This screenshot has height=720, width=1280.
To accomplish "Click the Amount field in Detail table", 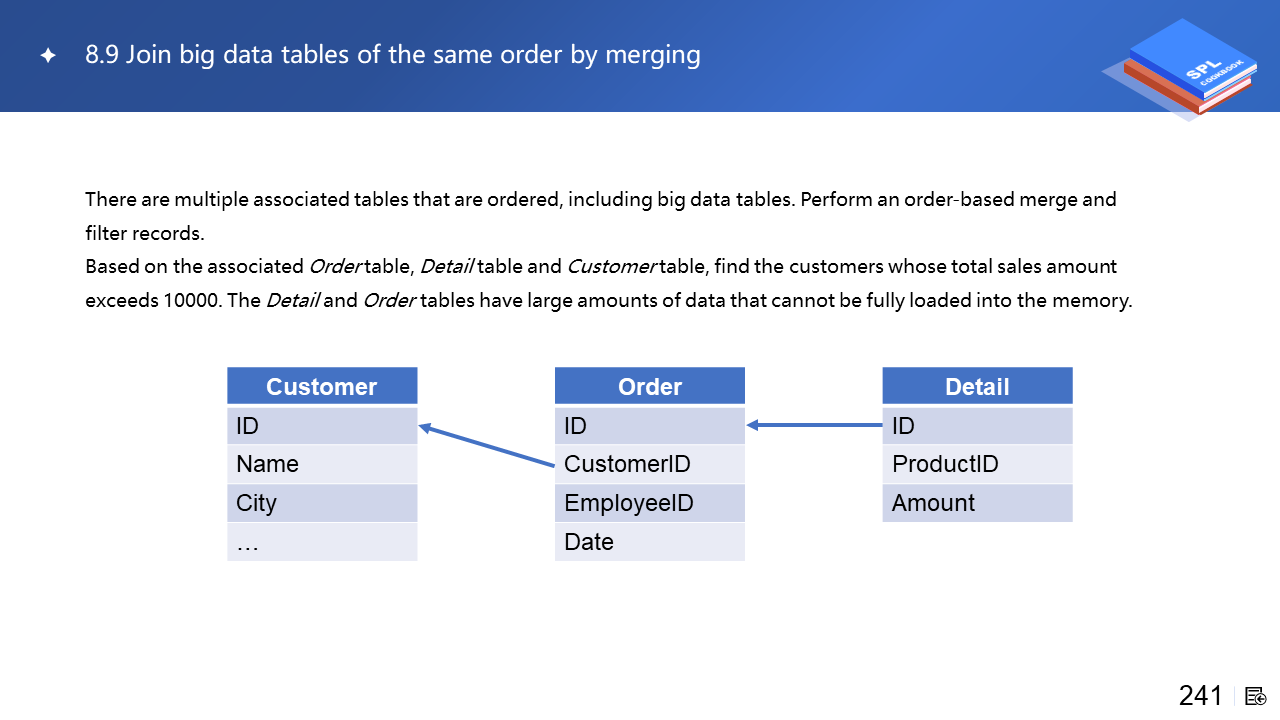I will point(977,503).
